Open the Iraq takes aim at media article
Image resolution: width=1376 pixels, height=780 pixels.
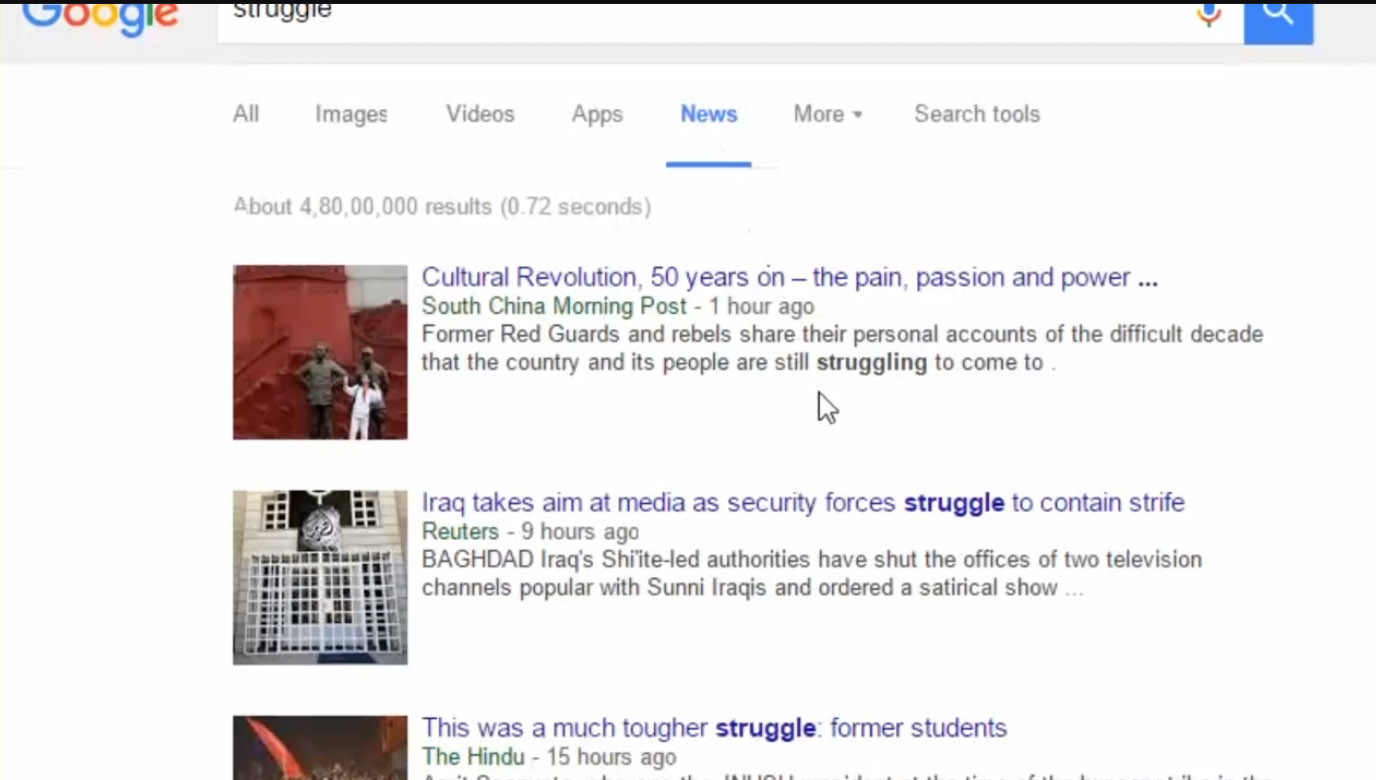pyautogui.click(x=802, y=502)
